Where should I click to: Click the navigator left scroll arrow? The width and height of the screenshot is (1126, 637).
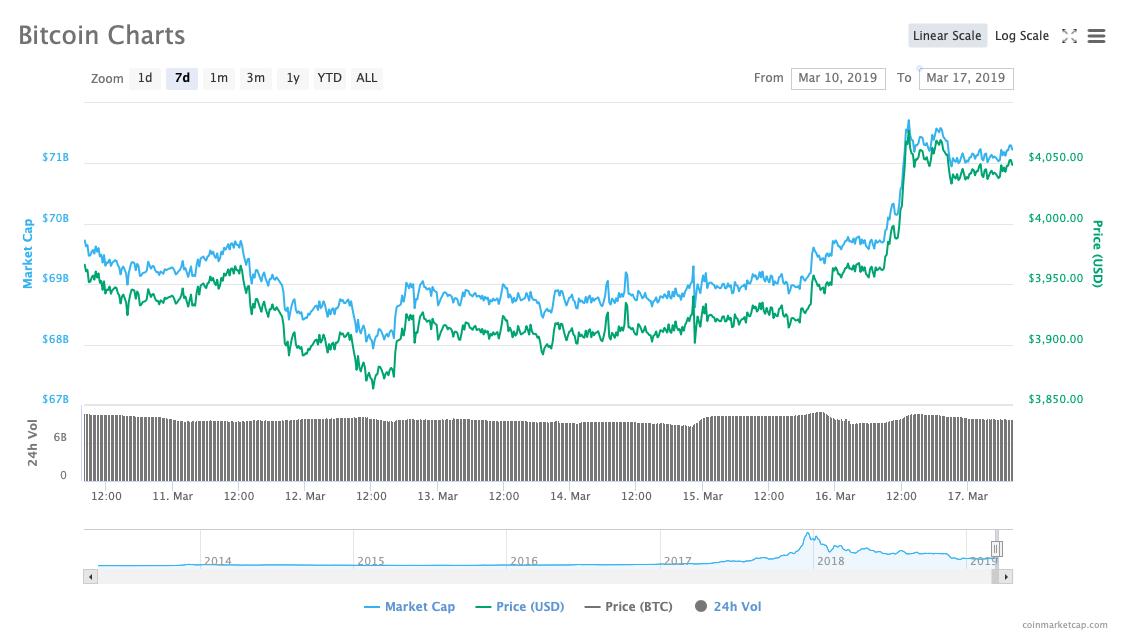pos(90,576)
